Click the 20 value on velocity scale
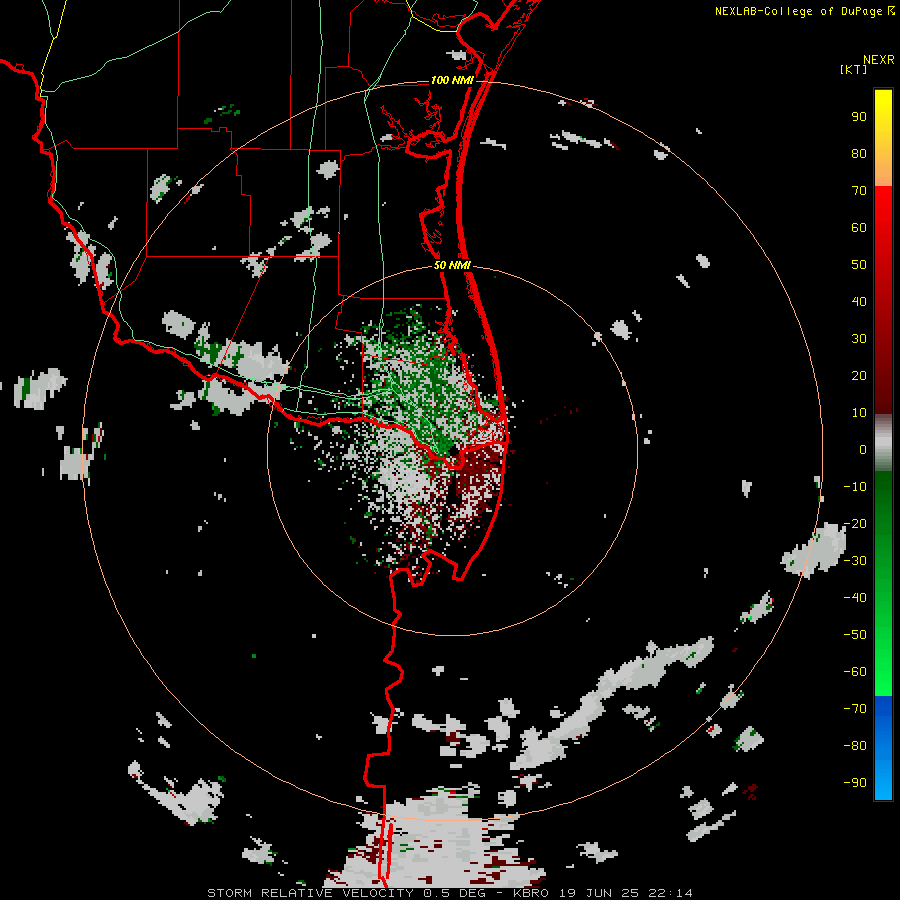 pyautogui.click(x=859, y=376)
